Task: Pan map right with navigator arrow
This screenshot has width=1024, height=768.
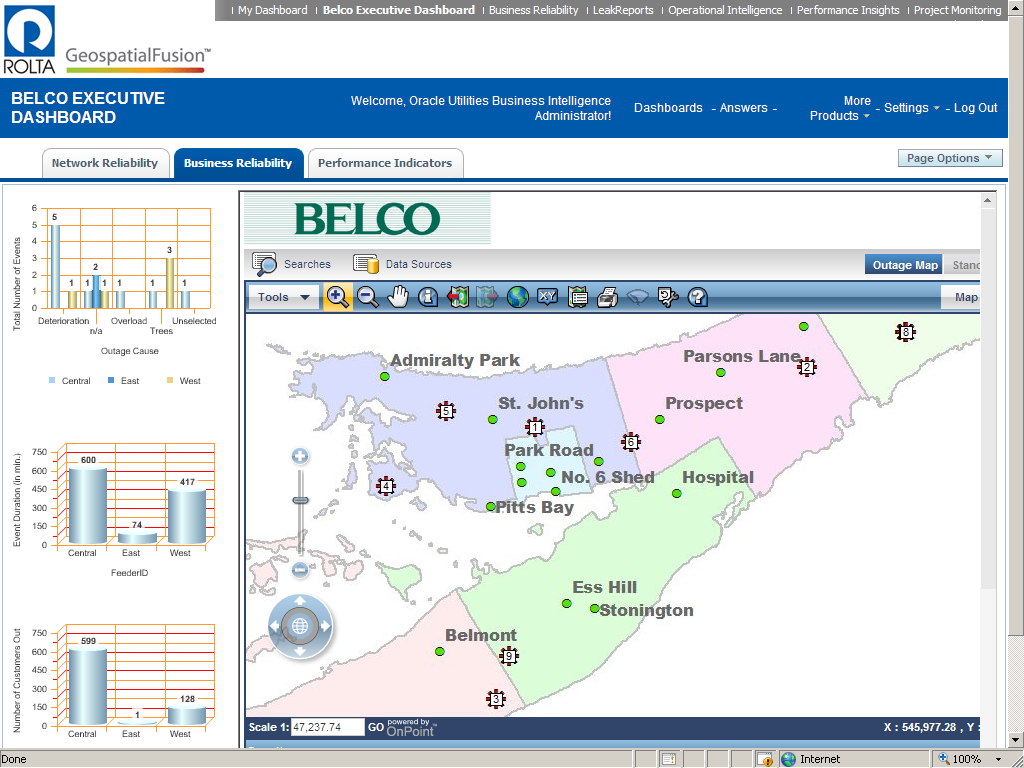Action: pos(325,626)
